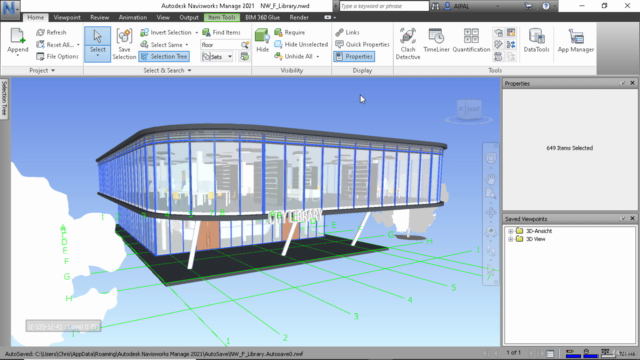
Task: Toggle the Selection Tree window button
Action: point(164,56)
